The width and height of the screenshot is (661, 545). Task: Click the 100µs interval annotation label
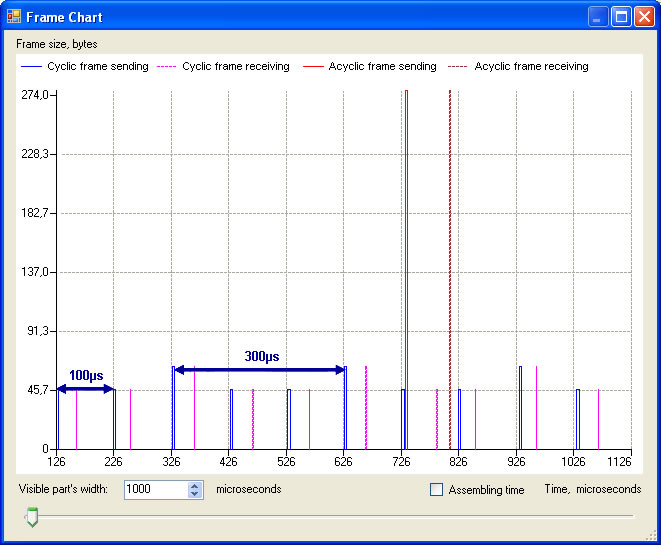click(86, 375)
